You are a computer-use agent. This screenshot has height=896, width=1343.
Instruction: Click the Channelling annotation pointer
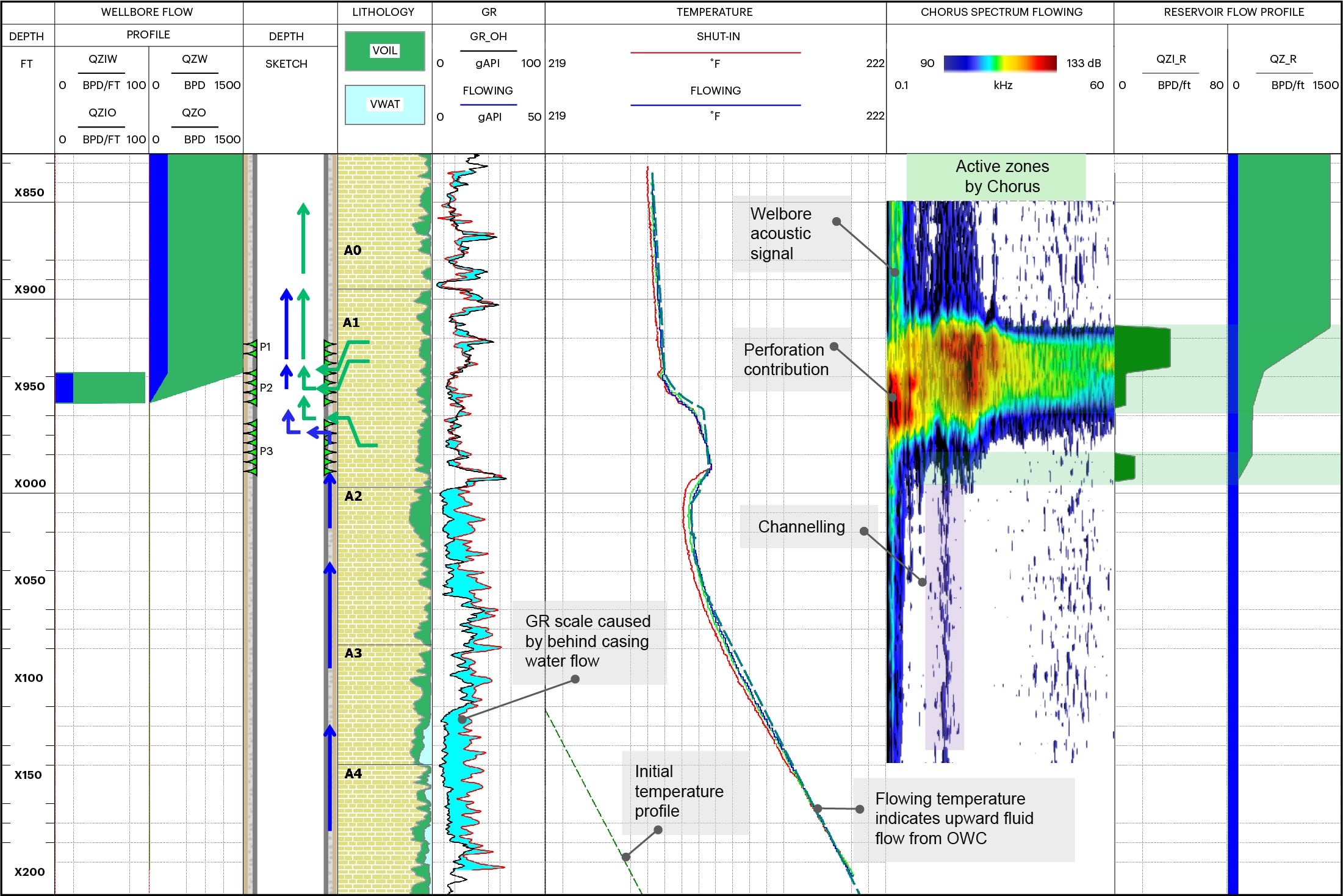point(864,531)
